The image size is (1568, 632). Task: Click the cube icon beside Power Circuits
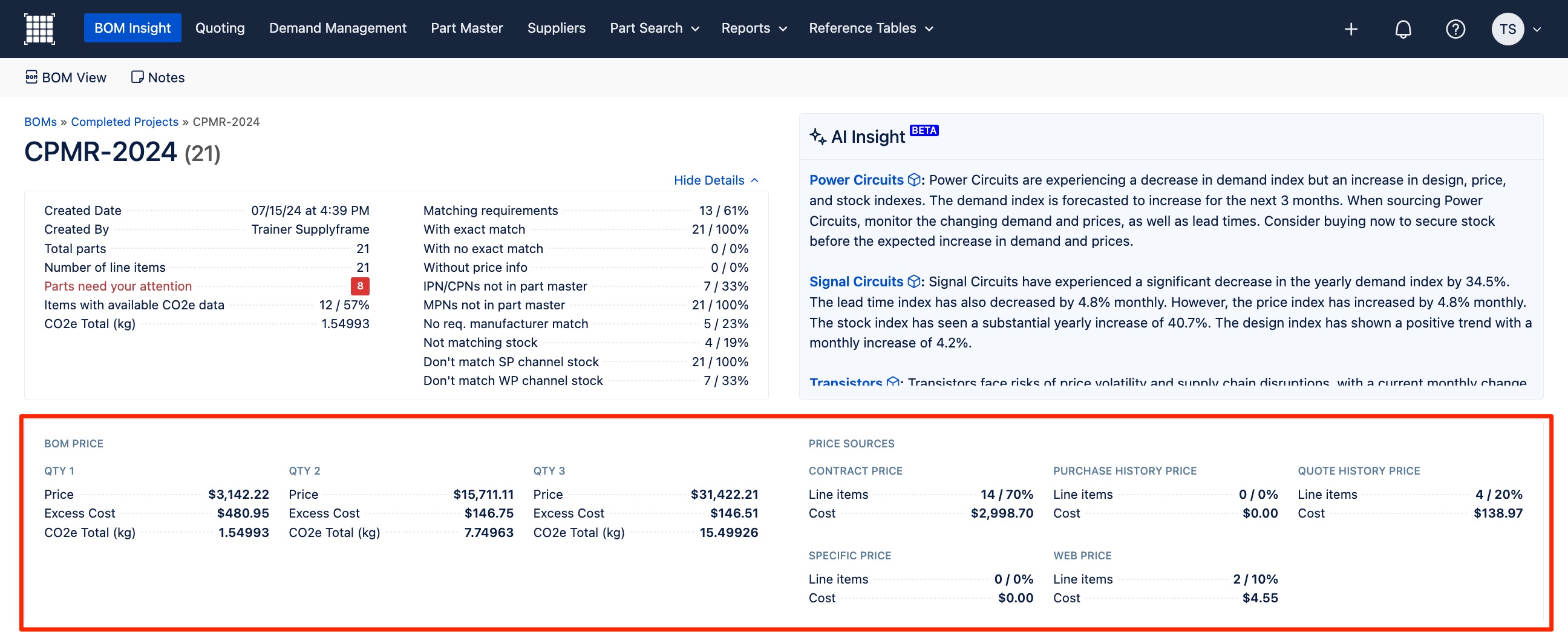coord(913,180)
